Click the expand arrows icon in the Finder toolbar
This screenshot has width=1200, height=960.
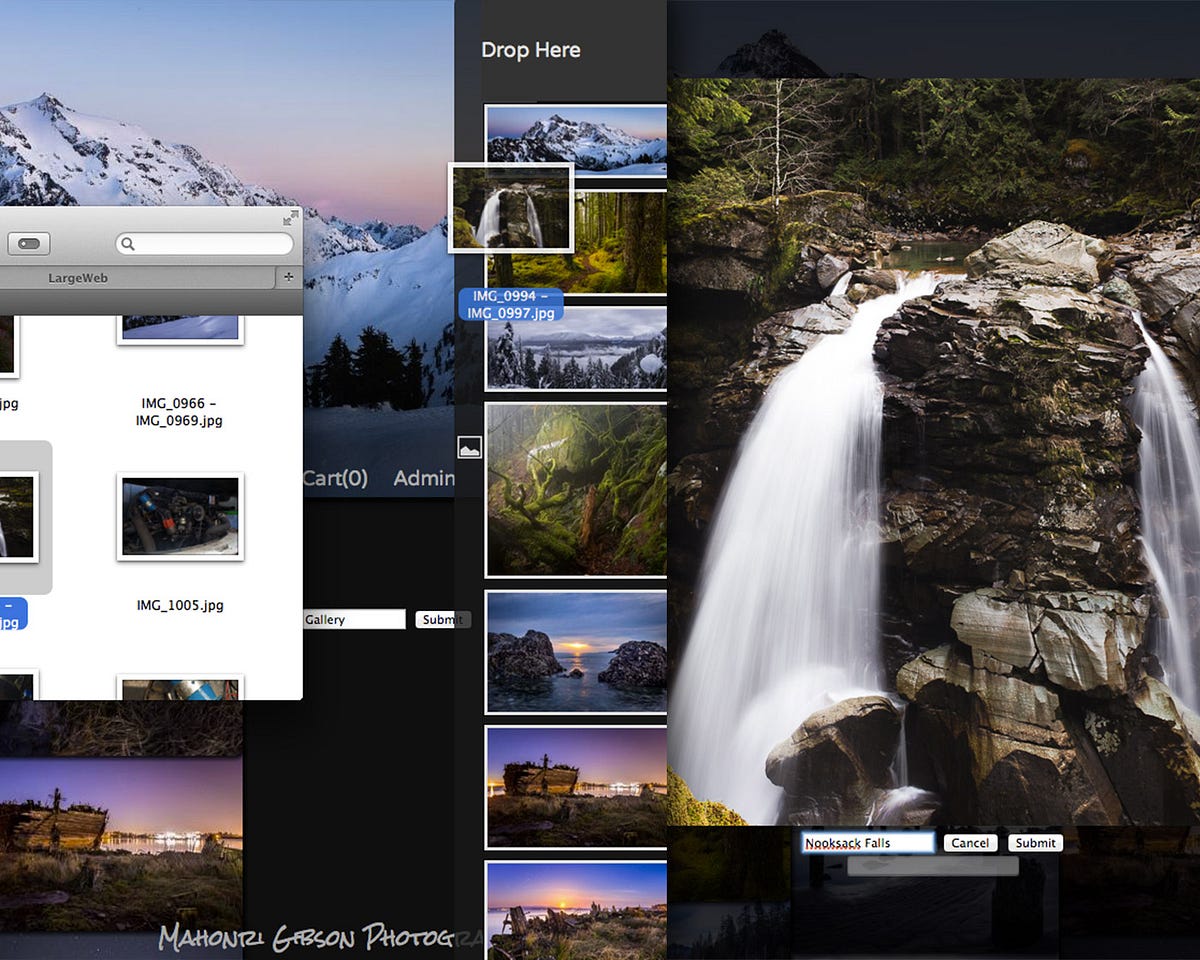coord(292,219)
